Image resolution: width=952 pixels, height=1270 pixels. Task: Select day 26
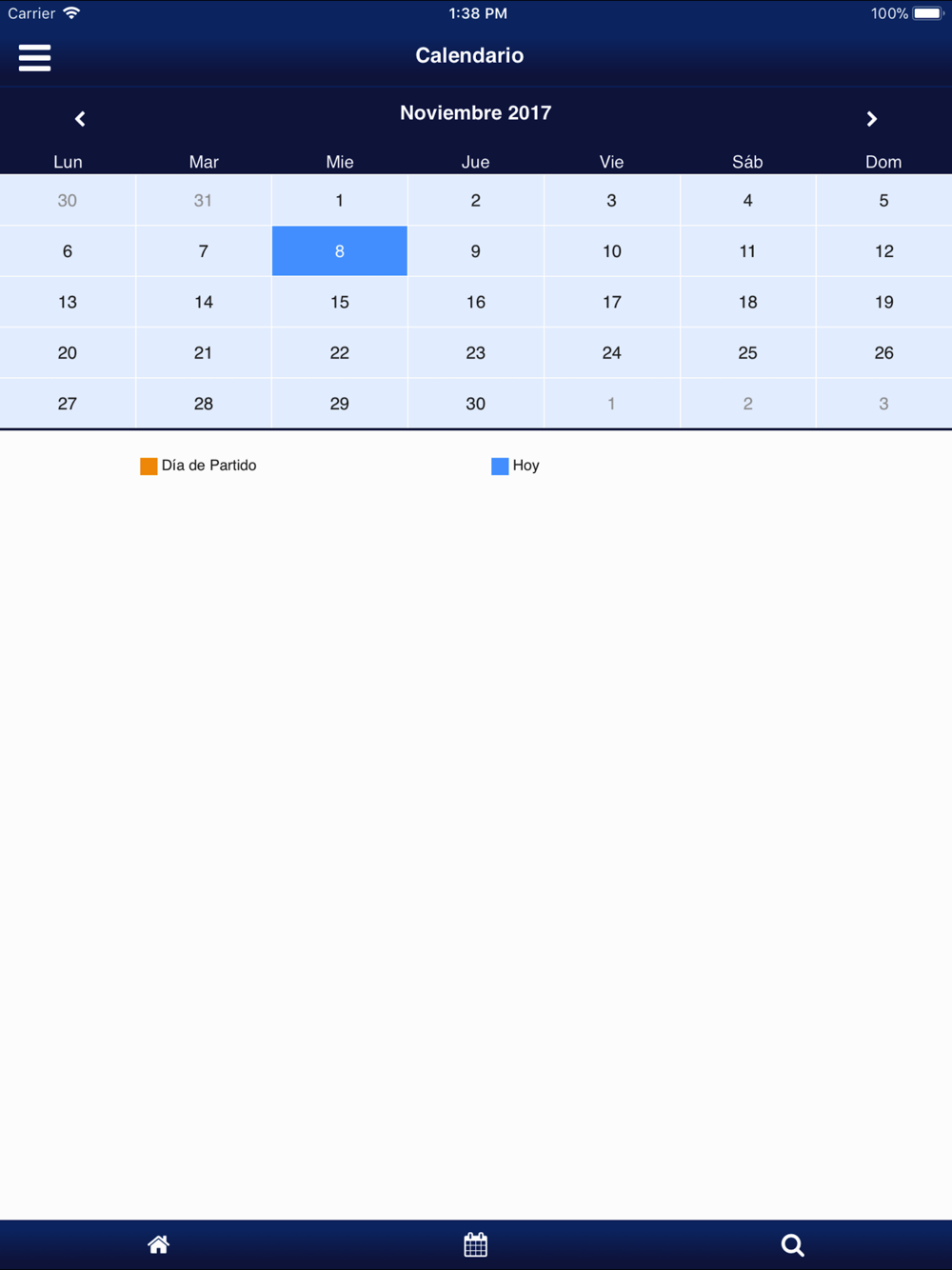884,352
